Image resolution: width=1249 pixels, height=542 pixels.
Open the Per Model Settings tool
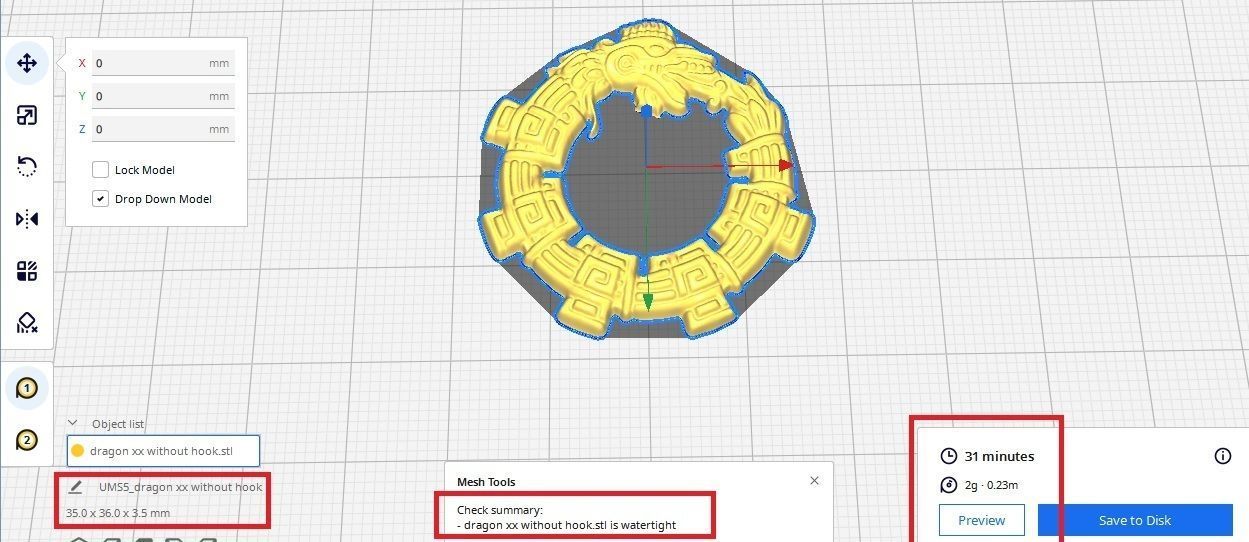coord(27,271)
